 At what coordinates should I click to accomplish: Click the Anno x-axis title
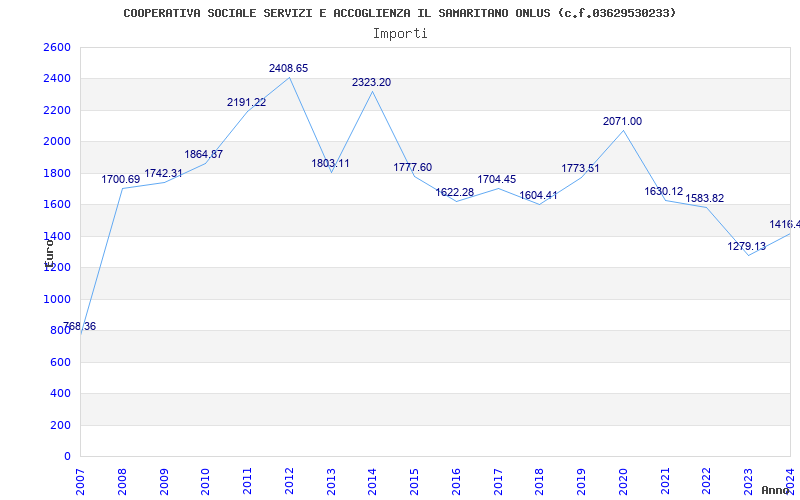coord(775,490)
